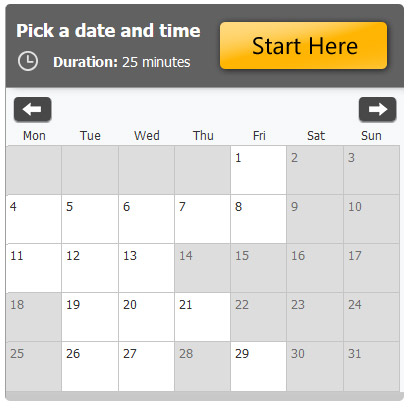Image resolution: width=409 pixels, height=408 pixels.
Task: Click the next month right arrow
Action: [x=377, y=109]
